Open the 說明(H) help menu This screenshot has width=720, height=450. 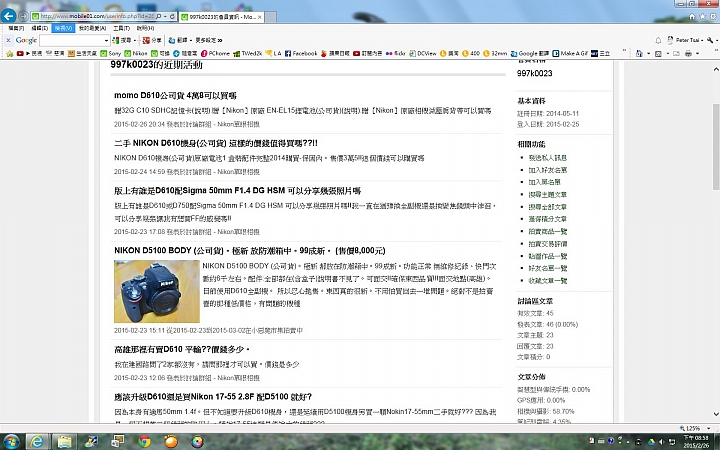pos(145,28)
